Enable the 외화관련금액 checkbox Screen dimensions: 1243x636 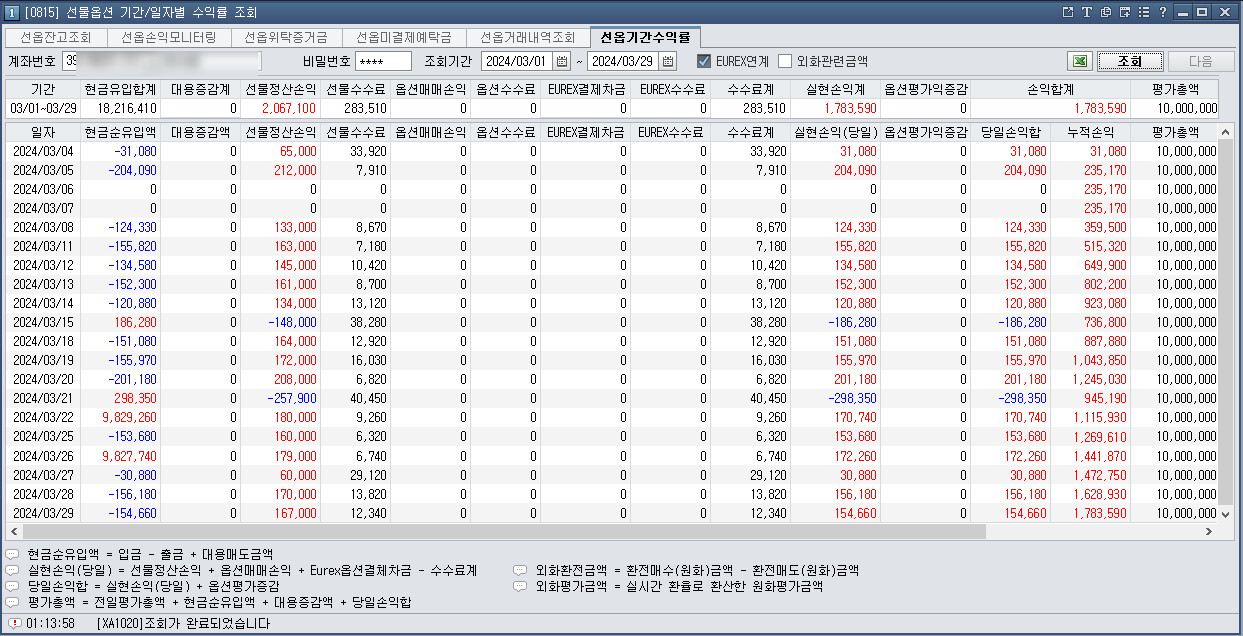tap(785, 61)
